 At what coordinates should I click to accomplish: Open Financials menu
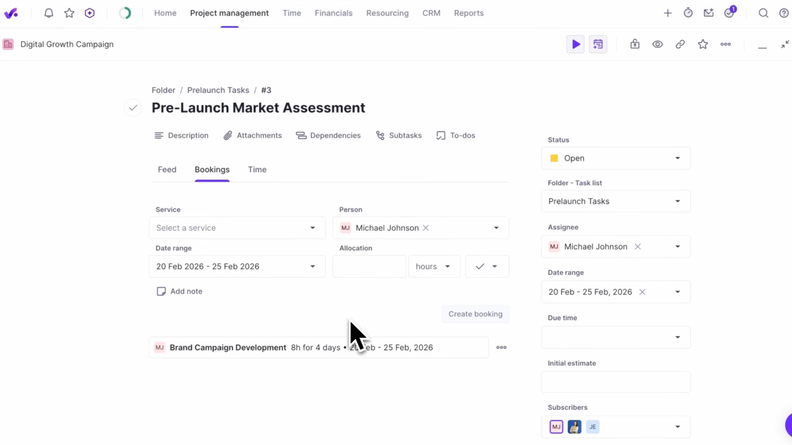[x=333, y=13]
